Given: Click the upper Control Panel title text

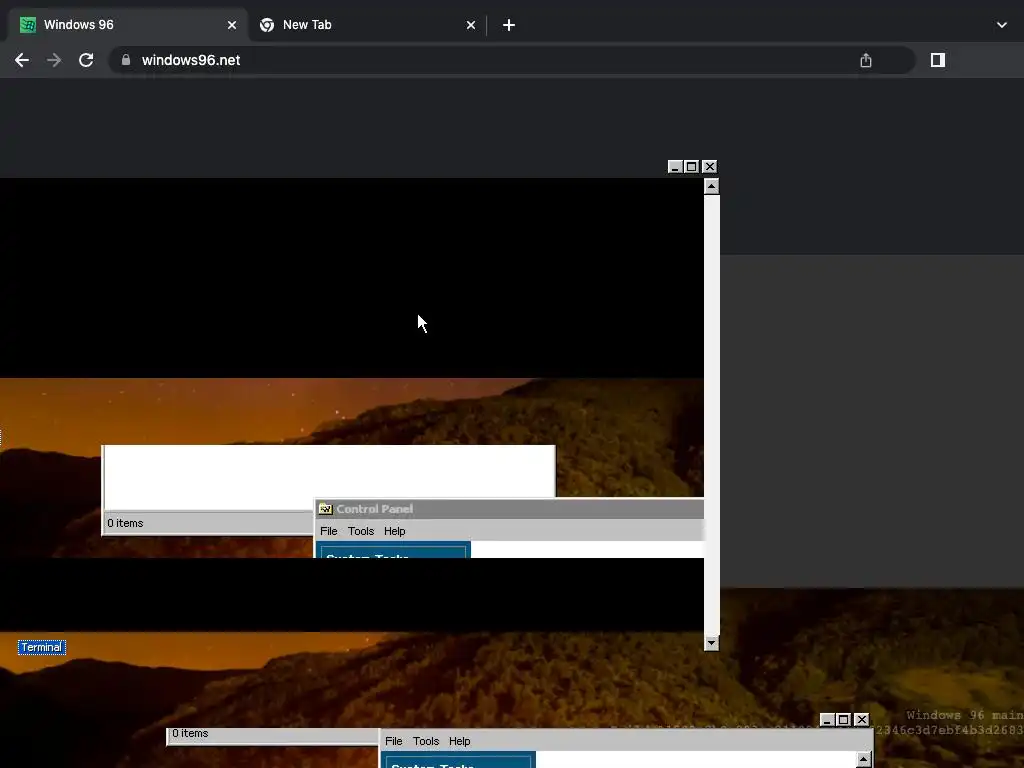Looking at the screenshot, I should pyautogui.click(x=375, y=509).
